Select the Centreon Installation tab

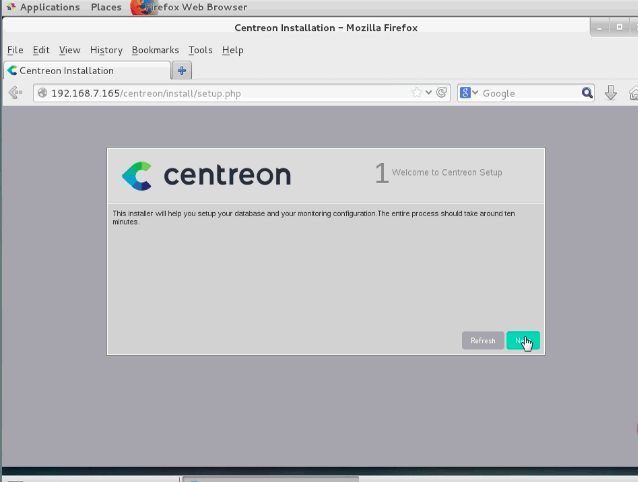click(x=87, y=70)
